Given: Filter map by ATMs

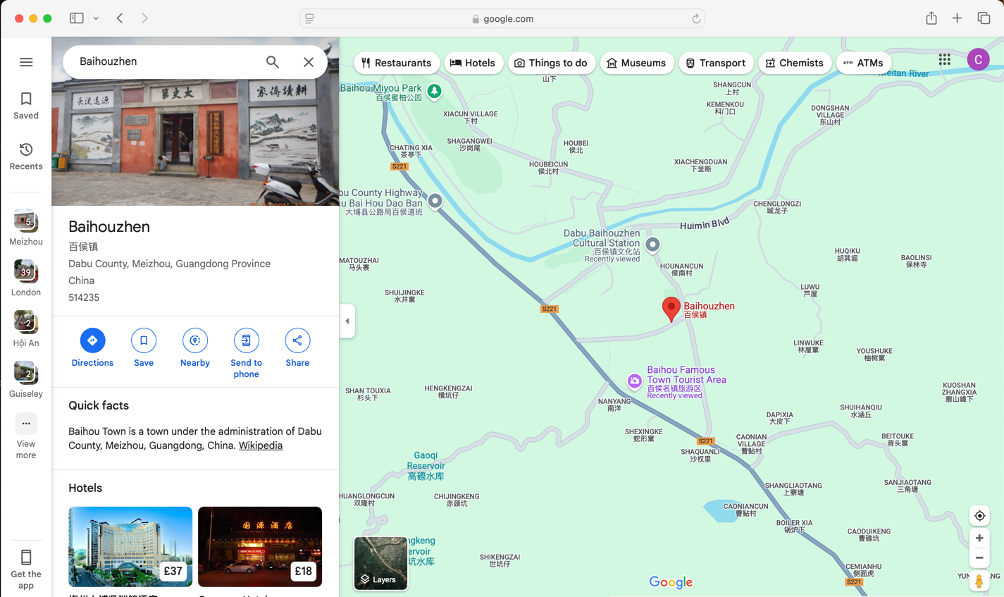Looking at the screenshot, I should click(x=864, y=63).
